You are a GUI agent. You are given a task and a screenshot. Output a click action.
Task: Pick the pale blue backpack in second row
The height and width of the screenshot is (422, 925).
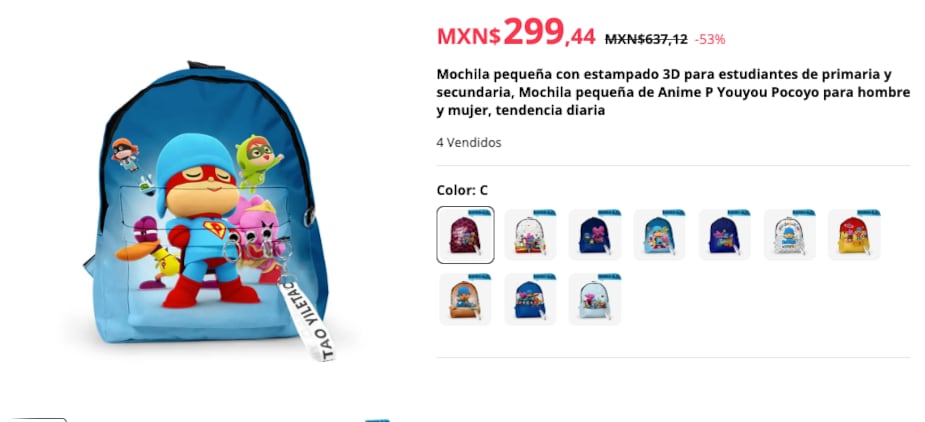pos(595,299)
